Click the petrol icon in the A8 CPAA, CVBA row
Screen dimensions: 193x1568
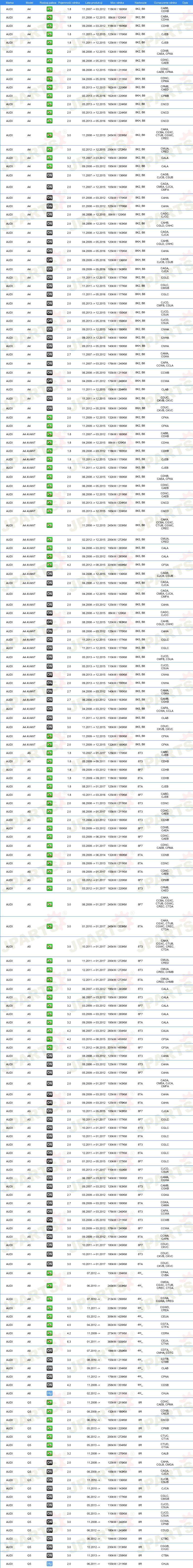click(49, 1273)
